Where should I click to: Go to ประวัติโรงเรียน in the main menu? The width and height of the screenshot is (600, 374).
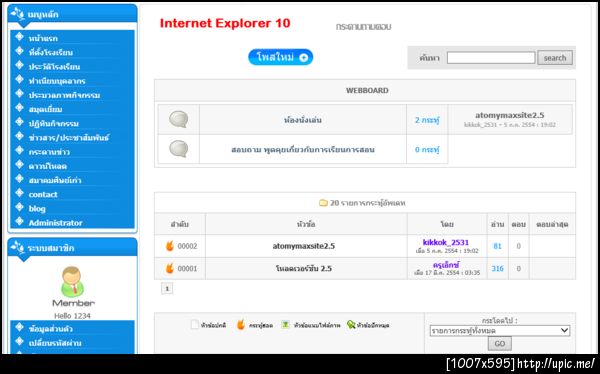coord(54,67)
